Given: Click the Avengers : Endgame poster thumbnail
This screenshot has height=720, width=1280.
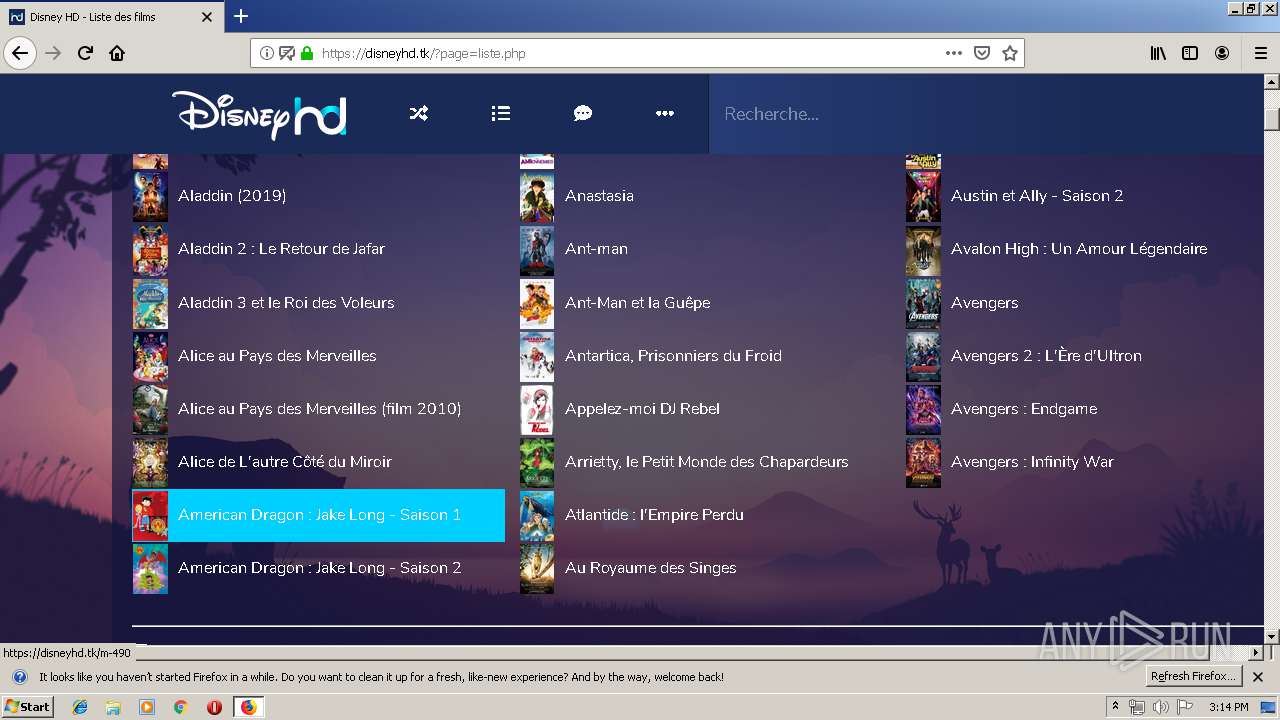Looking at the screenshot, I should point(923,409).
